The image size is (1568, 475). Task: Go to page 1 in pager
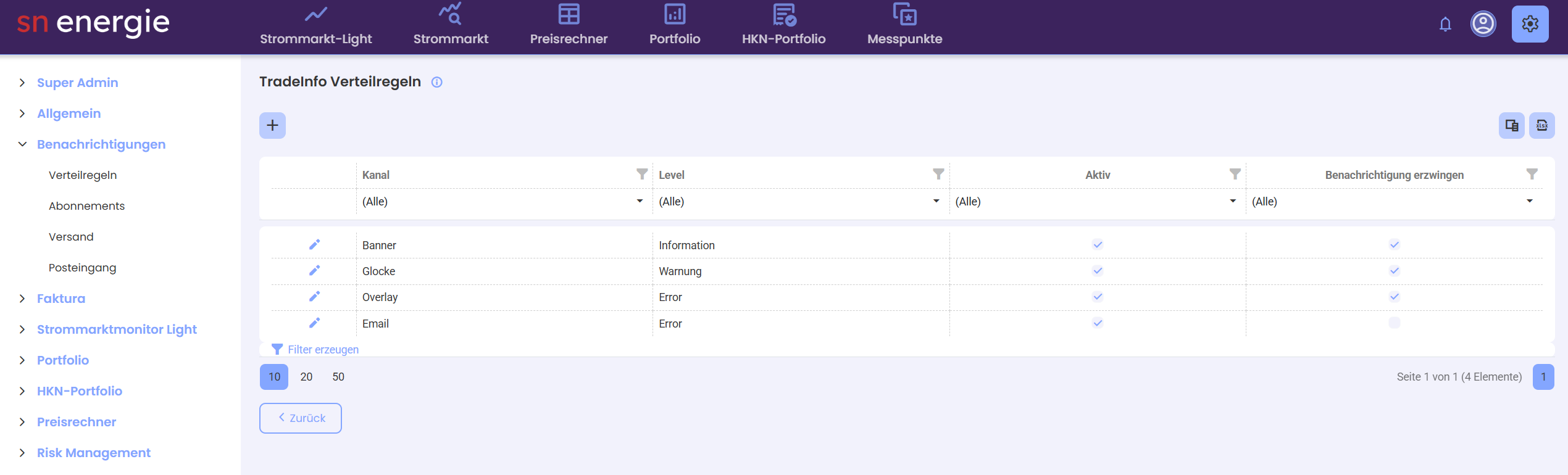click(1543, 377)
